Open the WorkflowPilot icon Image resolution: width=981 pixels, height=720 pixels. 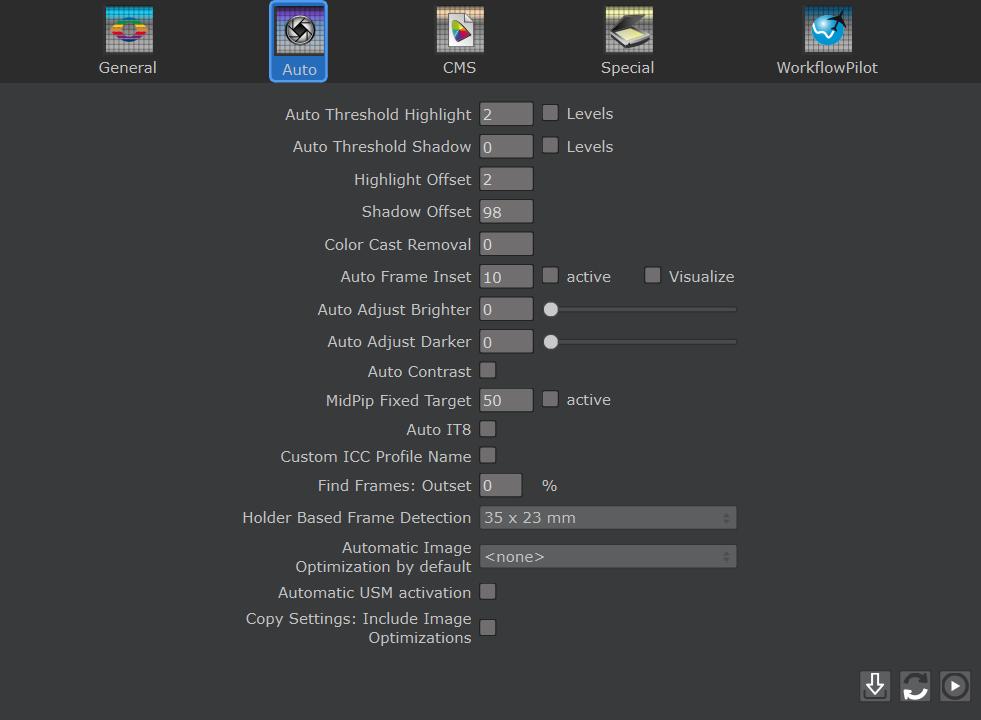tap(827, 31)
